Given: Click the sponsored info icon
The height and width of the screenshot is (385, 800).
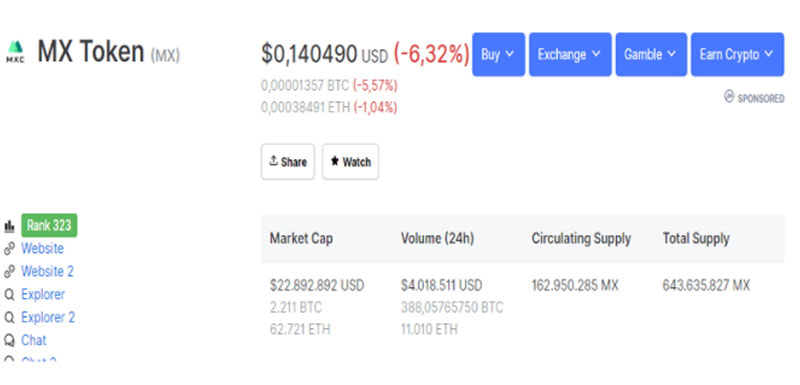Looking at the screenshot, I should [x=729, y=96].
